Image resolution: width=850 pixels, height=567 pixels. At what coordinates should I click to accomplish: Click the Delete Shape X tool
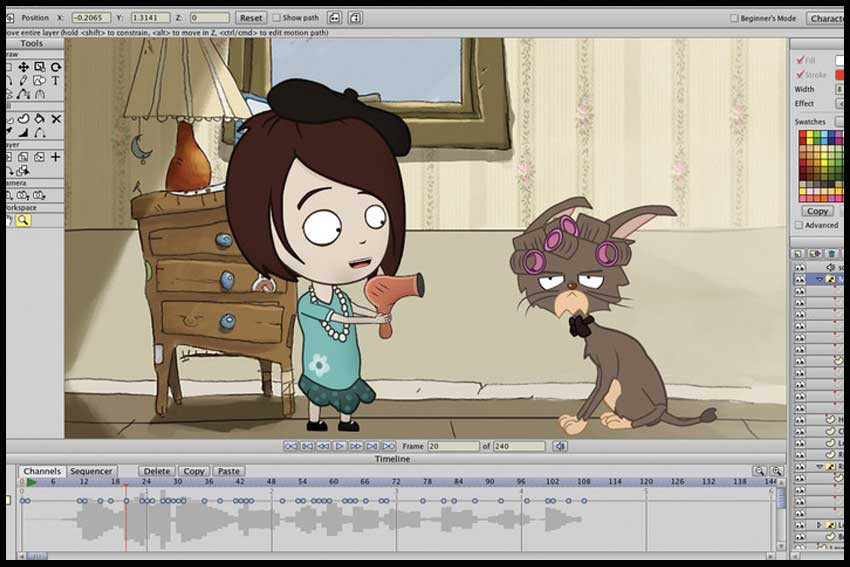(x=55, y=118)
